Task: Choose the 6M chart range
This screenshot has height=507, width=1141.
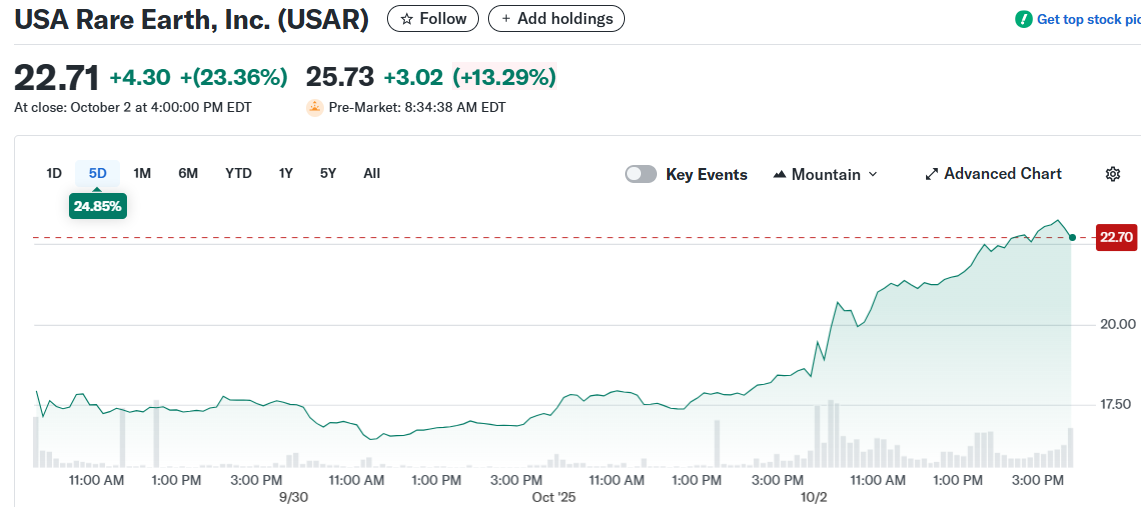Action: click(188, 173)
